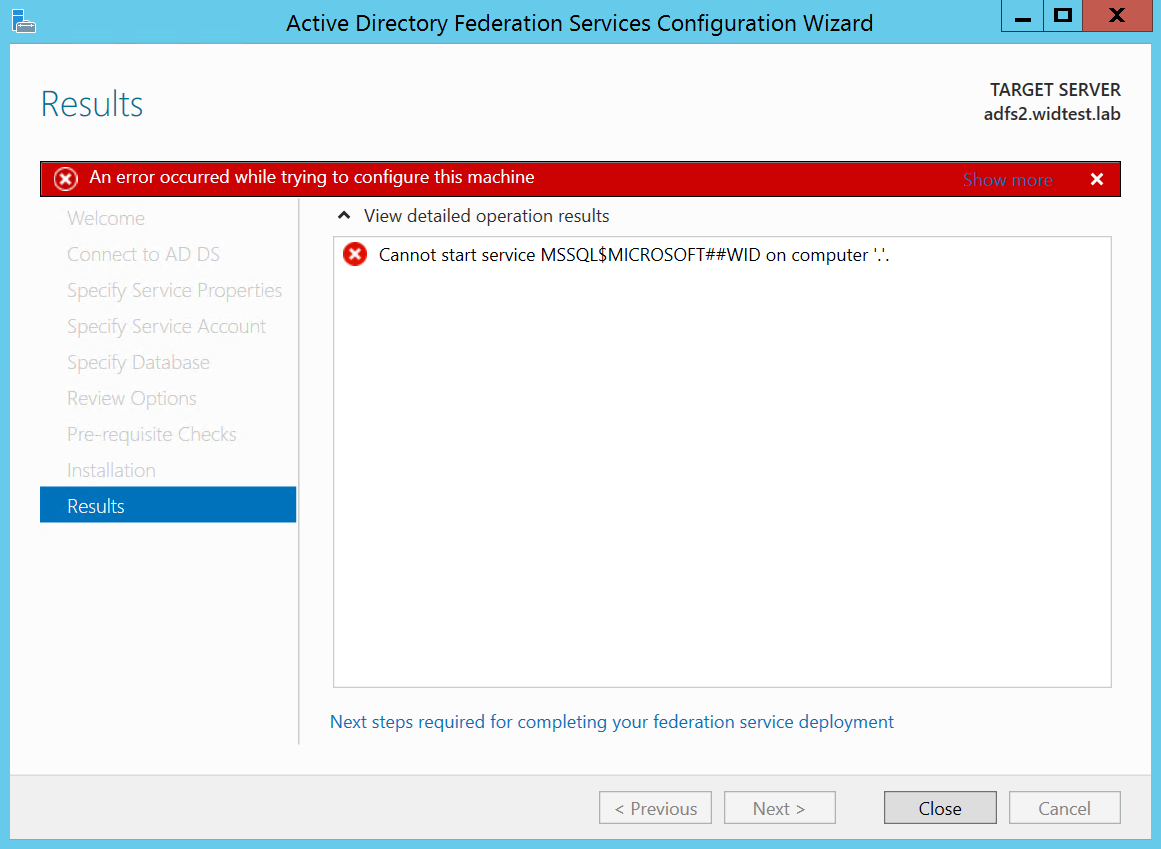Select the Cannot start service MSSQL$MICROSOFT##WID message
1161x849 pixels.
634,255
